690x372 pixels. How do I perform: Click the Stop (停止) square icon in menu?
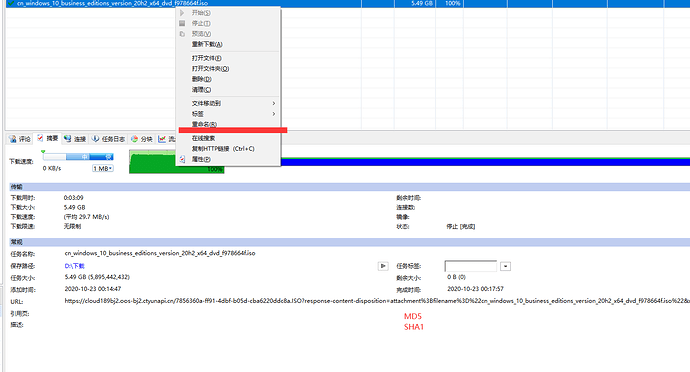(182, 23)
